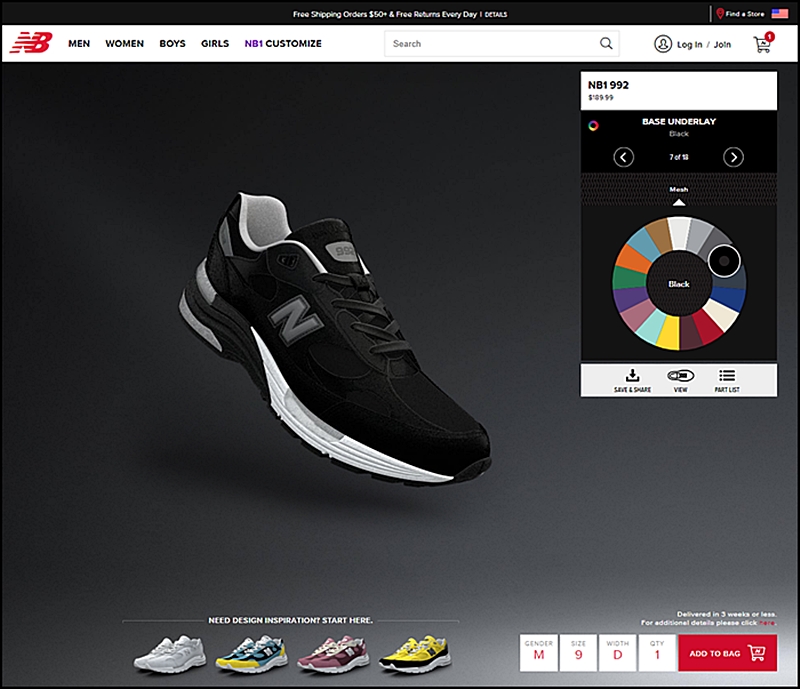Screen dimensions: 800x689
Task: Click the Find a Store location pin
Action: coord(720,14)
